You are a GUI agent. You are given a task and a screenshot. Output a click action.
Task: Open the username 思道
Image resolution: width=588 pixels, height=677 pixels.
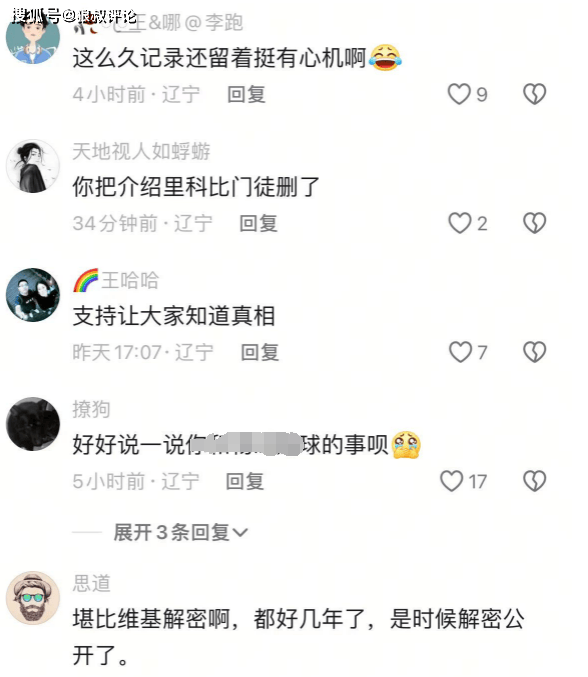(x=92, y=583)
